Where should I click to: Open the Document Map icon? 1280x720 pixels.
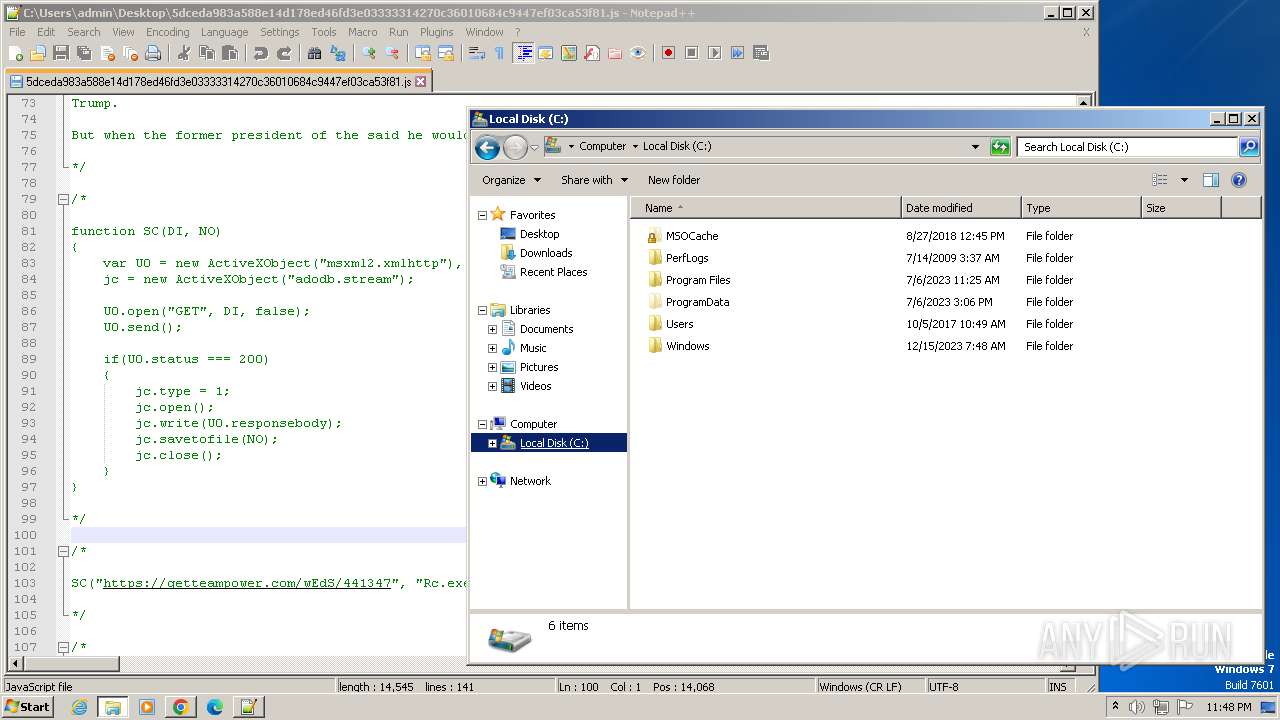click(x=568, y=53)
